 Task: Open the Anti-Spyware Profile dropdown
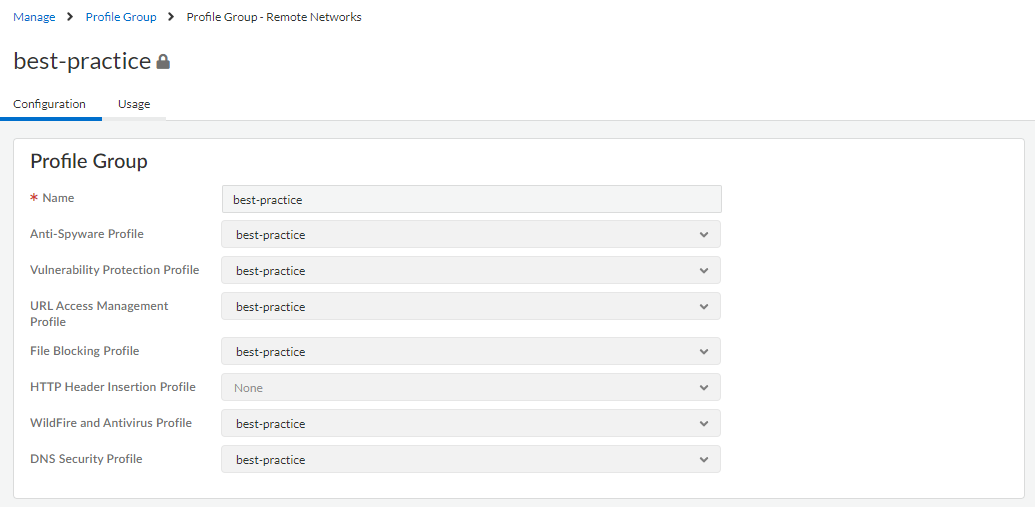(x=471, y=235)
